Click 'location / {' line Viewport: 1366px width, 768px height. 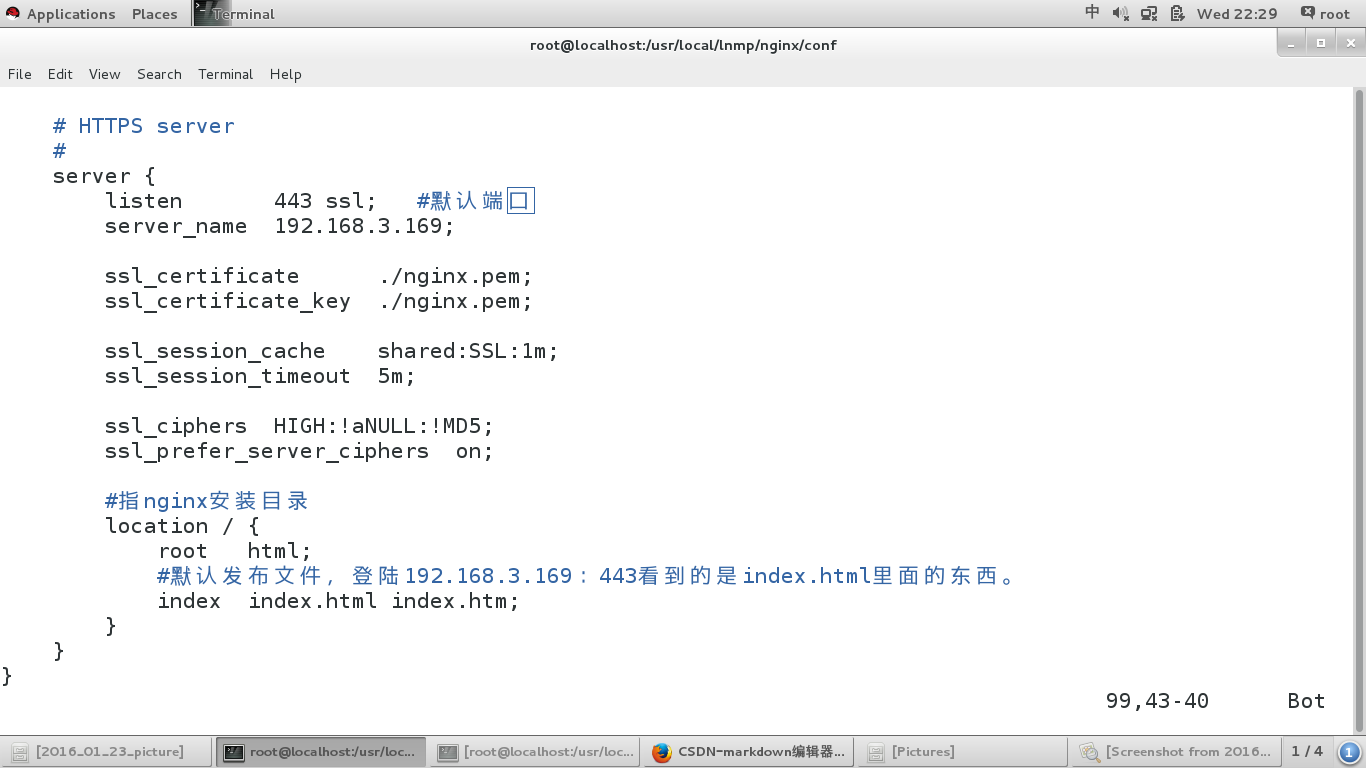coord(182,526)
